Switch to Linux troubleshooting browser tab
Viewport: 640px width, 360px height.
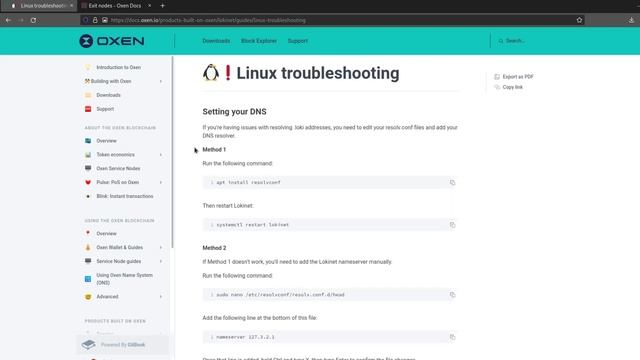tap(39, 6)
